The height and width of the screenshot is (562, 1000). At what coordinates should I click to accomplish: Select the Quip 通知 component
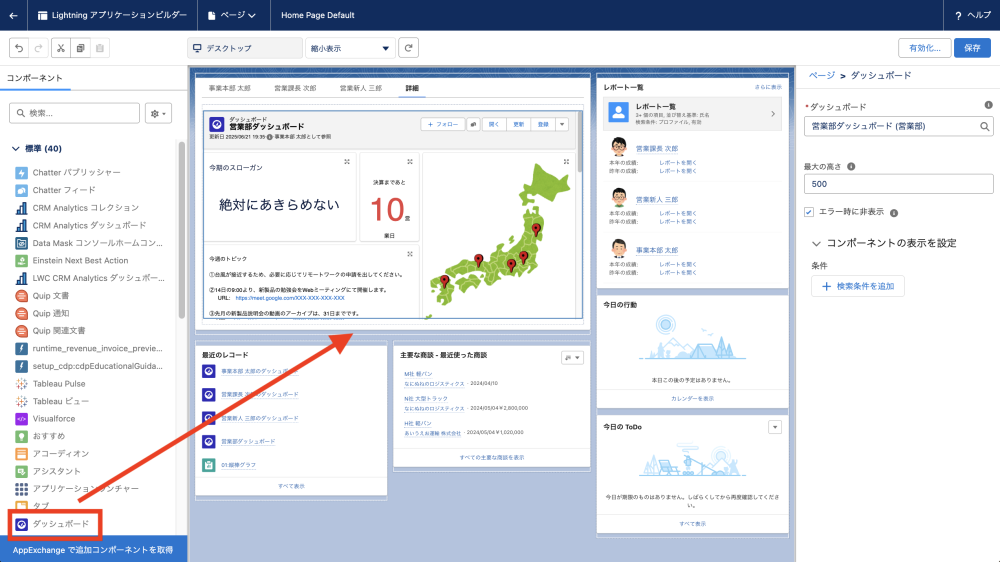50,313
